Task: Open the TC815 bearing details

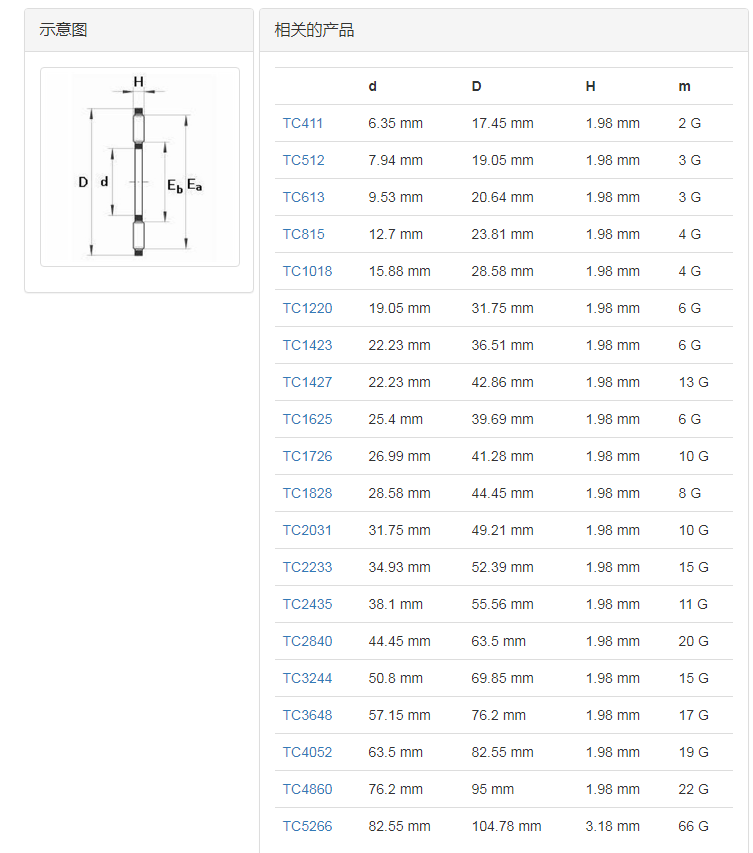Action: click(x=301, y=234)
